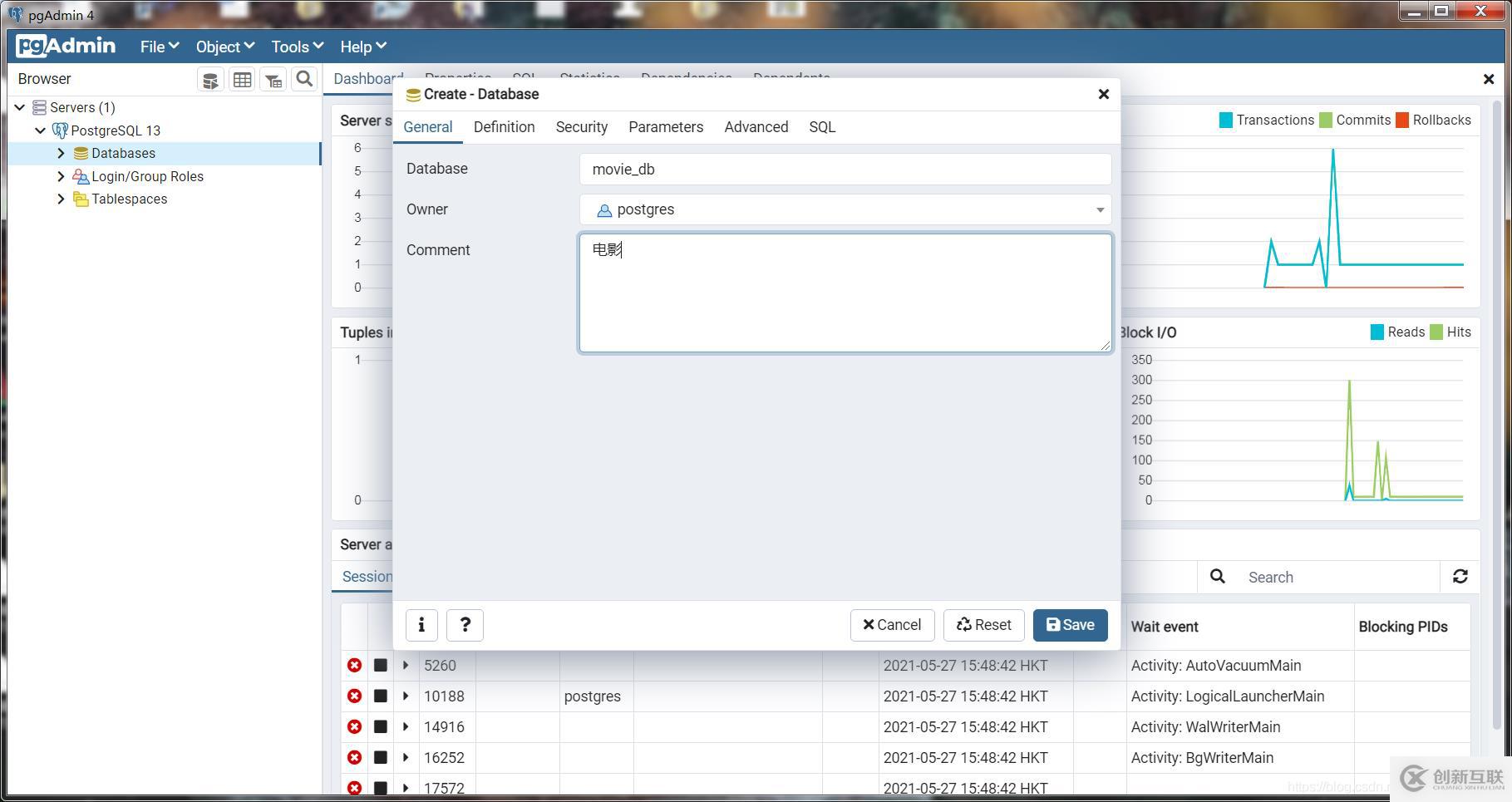Click the Cancel button
Screen dimensions: 1512x802
pos(892,625)
